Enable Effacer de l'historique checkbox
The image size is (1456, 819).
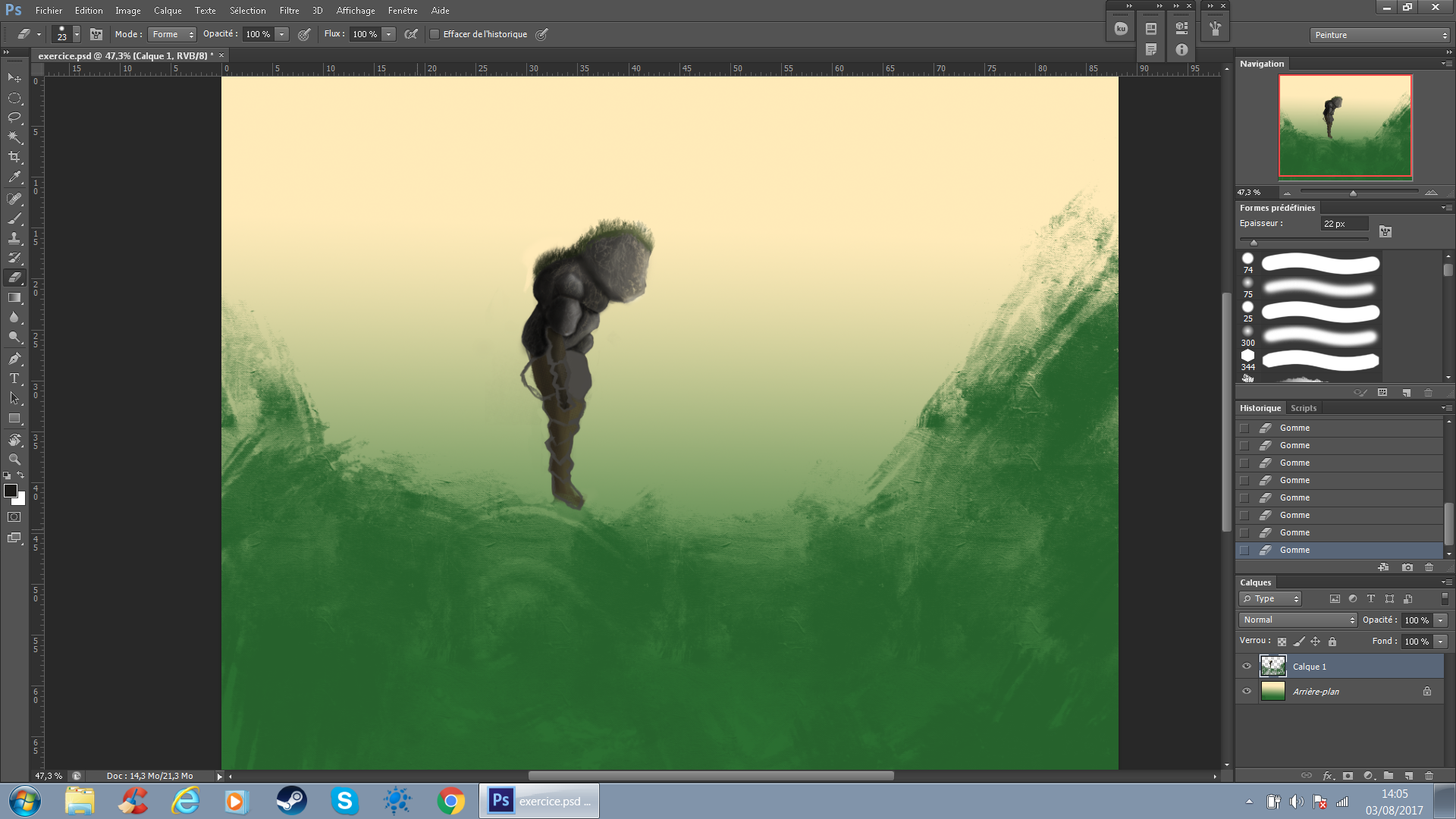(x=435, y=34)
